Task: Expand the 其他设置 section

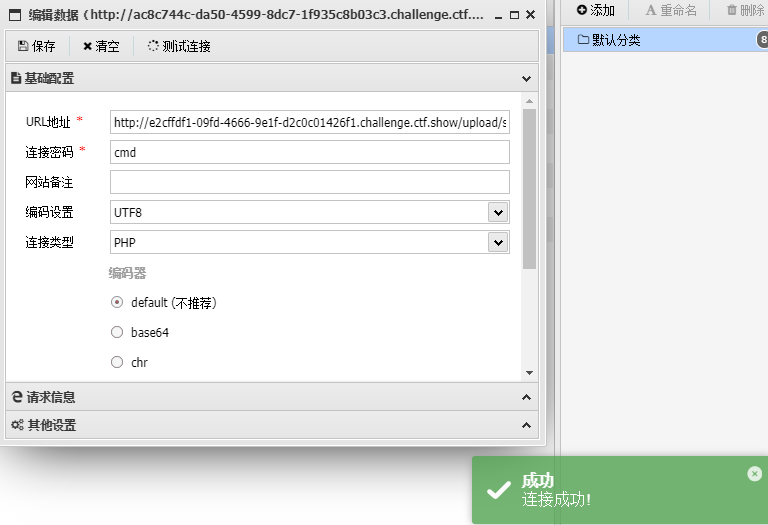Action: click(x=272, y=425)
